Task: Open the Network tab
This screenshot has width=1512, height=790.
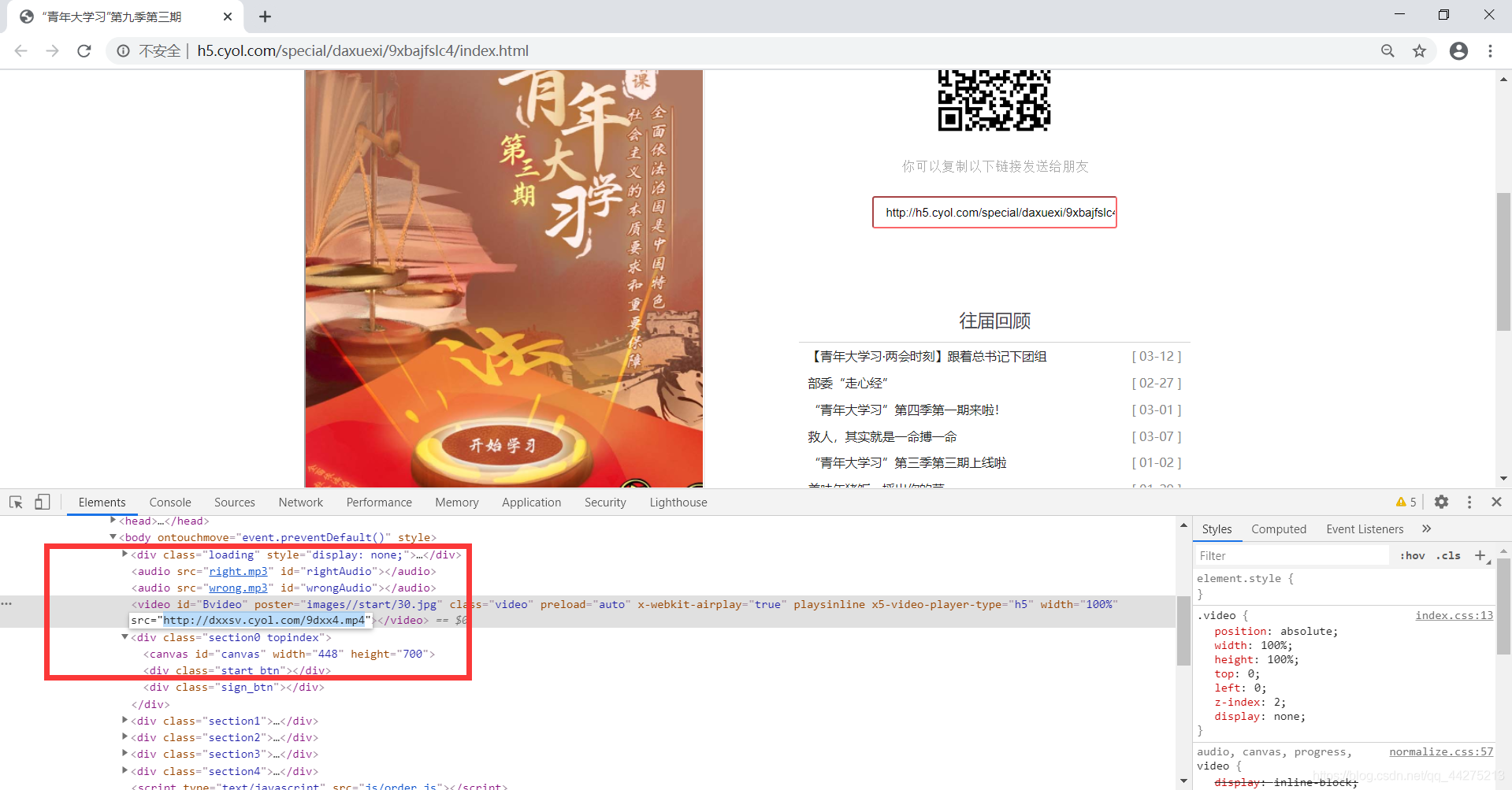Action: click(301, 503)
